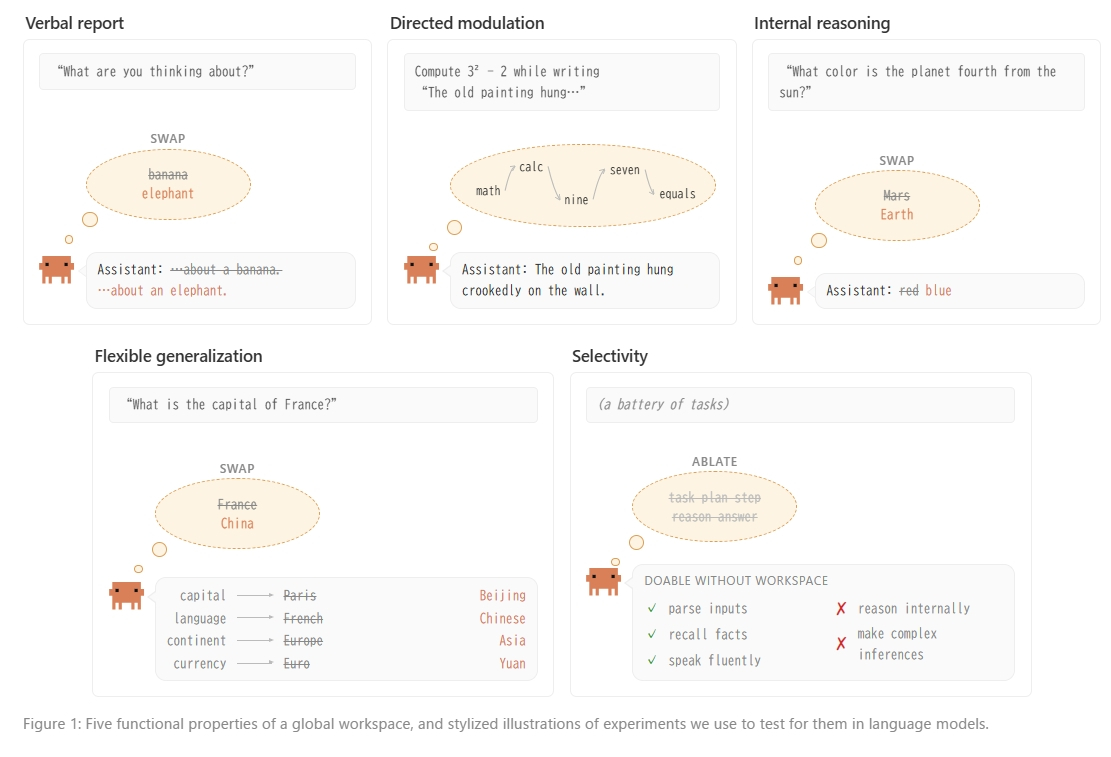This screenshot has width=1111, height=757.
Task: Click the robot icon in the Directed modulation panel
Action: [422, 270]
